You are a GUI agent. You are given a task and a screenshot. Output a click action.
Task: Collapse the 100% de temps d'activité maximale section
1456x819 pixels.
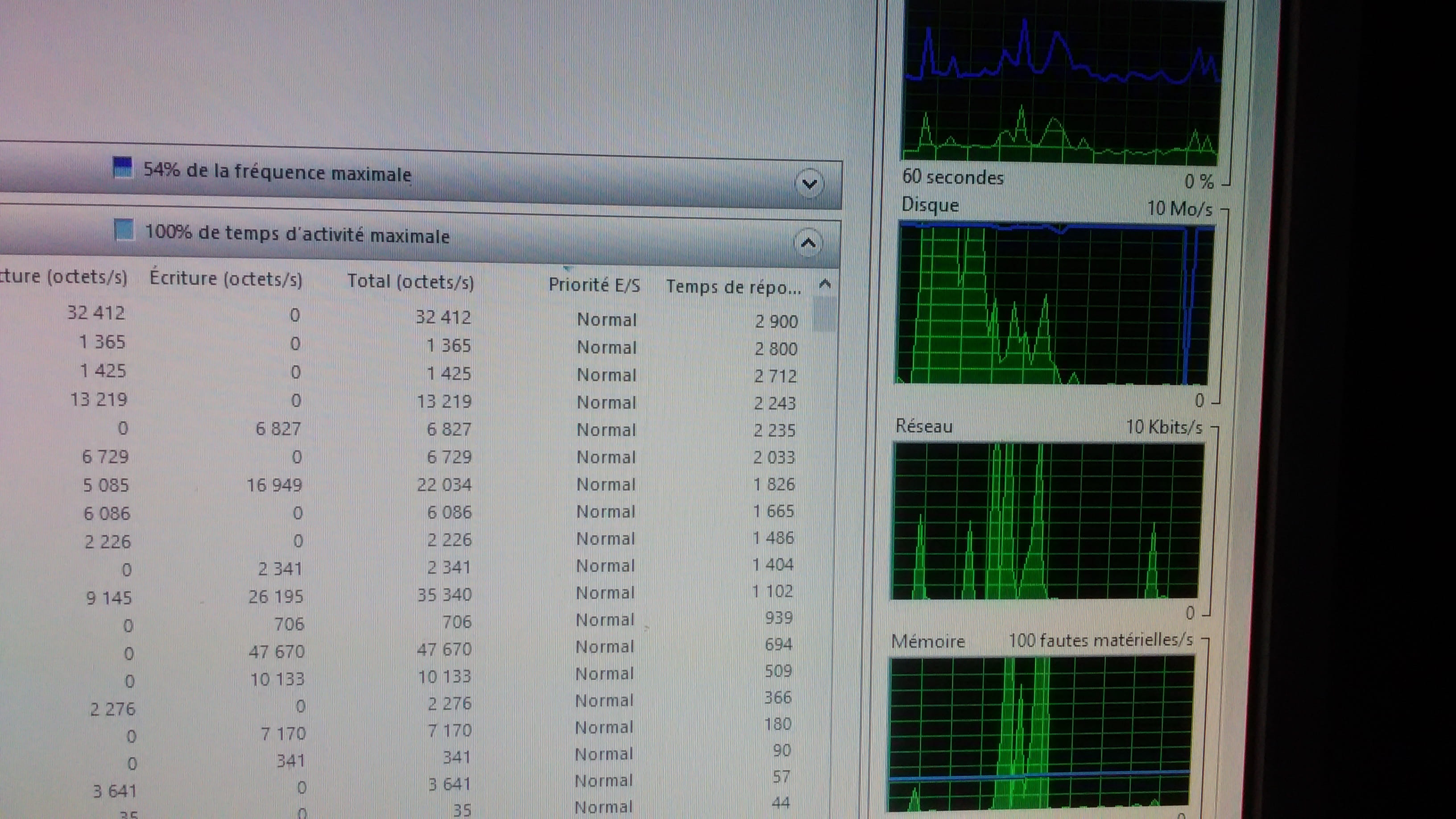click(808, 243)
